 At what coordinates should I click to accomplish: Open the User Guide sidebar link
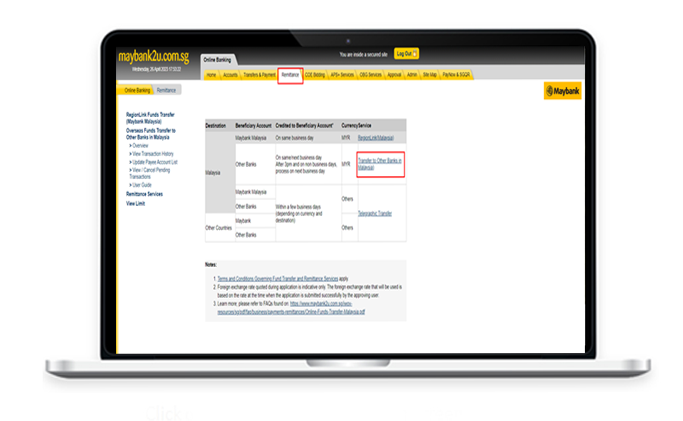(140, 185)
